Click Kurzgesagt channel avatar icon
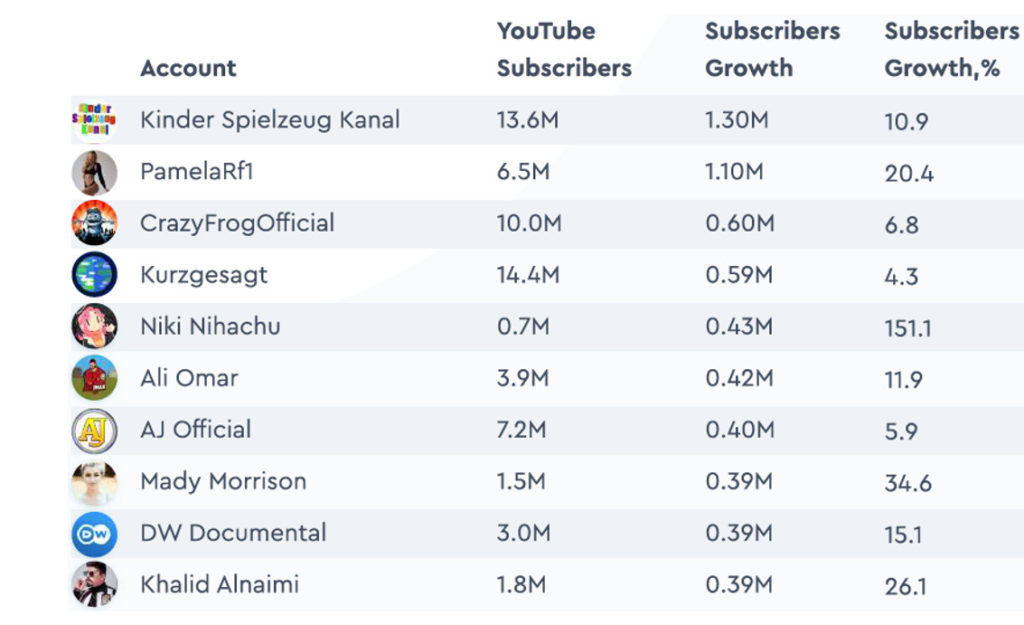 [95, 275]
